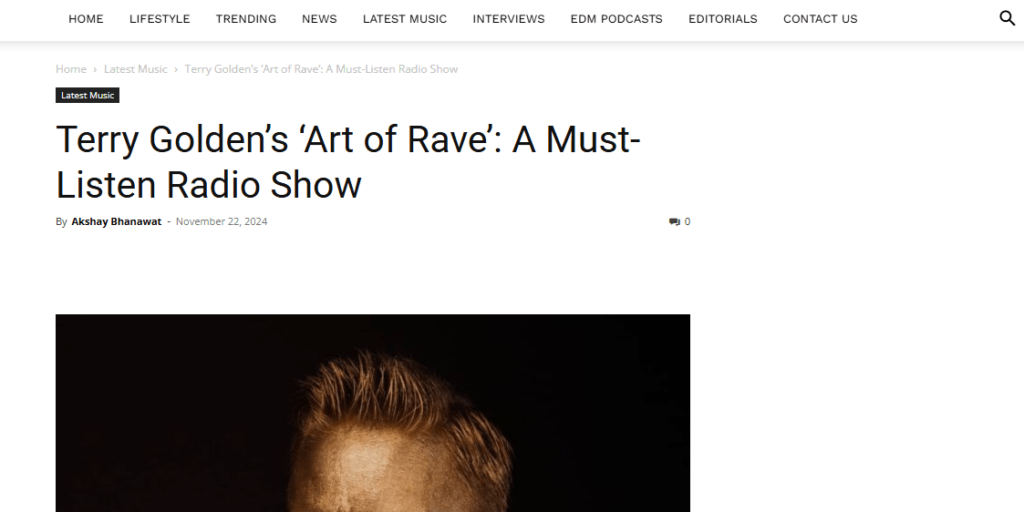Screen dimensions: 1024x512
Task: Click the Home breadcrumb link
Action: coord(71,69)
